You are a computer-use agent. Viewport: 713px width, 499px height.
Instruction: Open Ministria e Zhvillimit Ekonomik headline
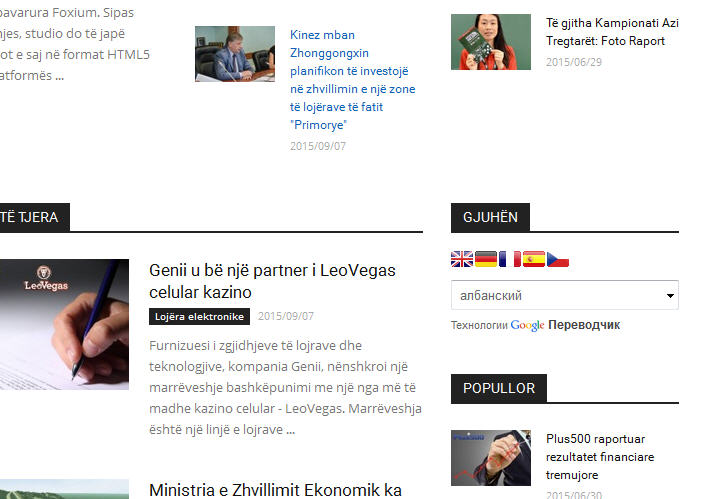pyautogui.click(x=275, y=490)
